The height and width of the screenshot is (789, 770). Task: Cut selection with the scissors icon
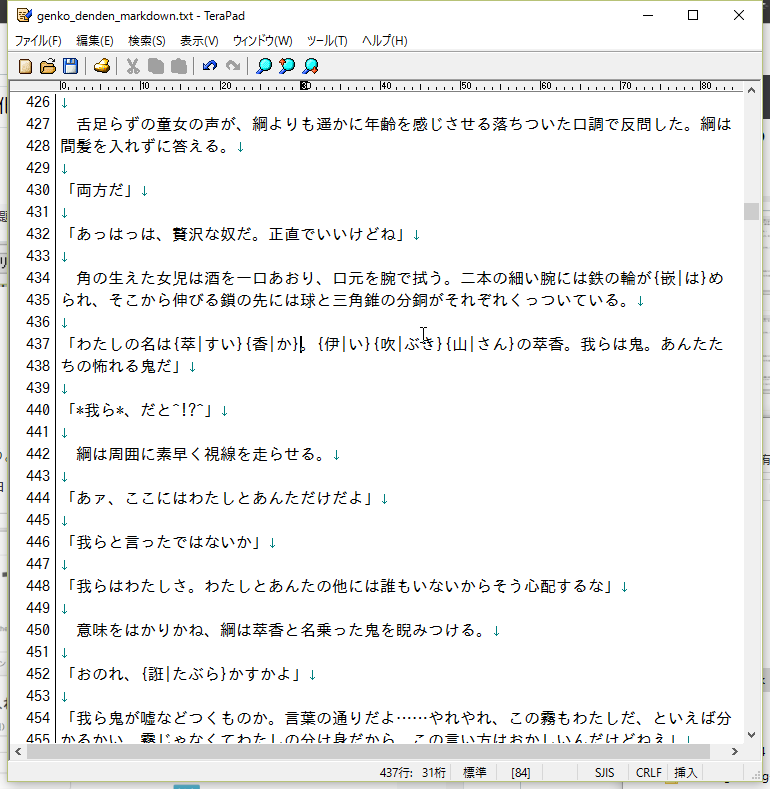[132, 66]
